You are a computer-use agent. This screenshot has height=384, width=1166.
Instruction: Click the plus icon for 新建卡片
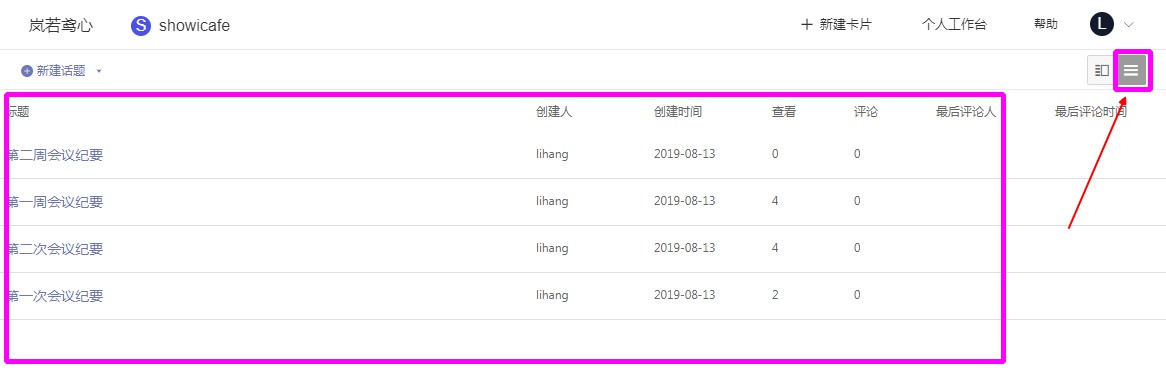pyautogui.click(x=807, y=25)
